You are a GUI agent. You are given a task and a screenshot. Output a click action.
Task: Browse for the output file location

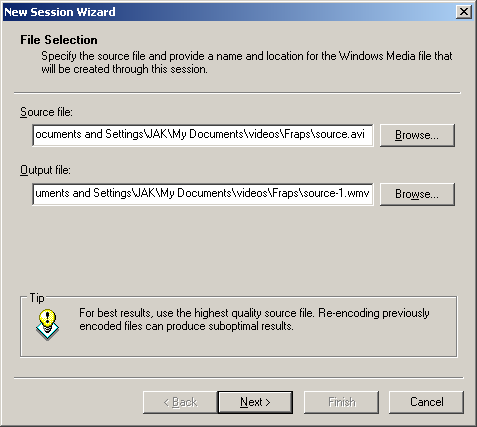(417, 194)
